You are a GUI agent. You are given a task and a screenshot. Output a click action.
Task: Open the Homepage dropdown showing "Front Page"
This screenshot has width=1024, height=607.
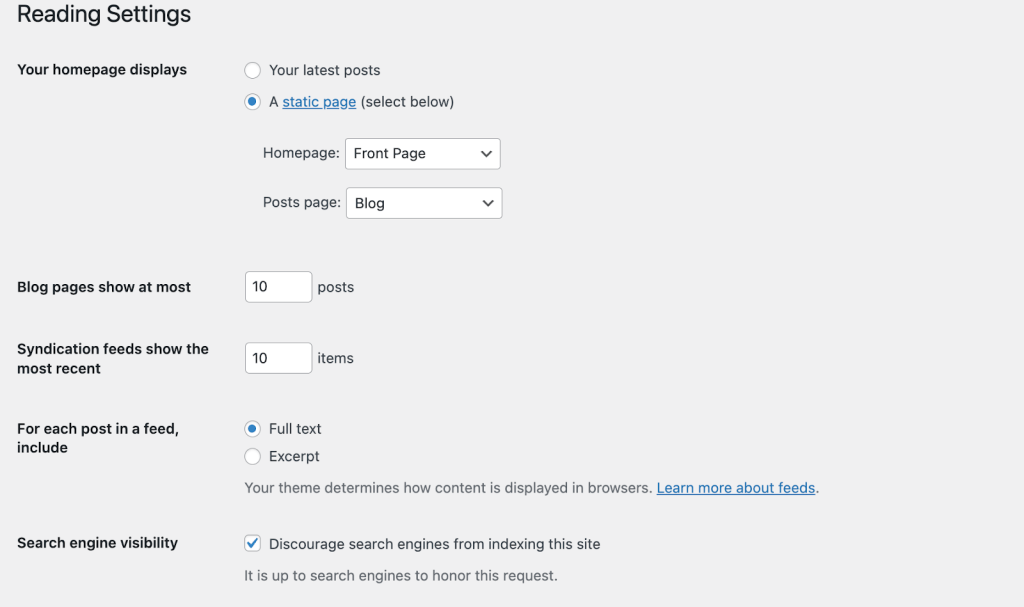click(422, 153)
